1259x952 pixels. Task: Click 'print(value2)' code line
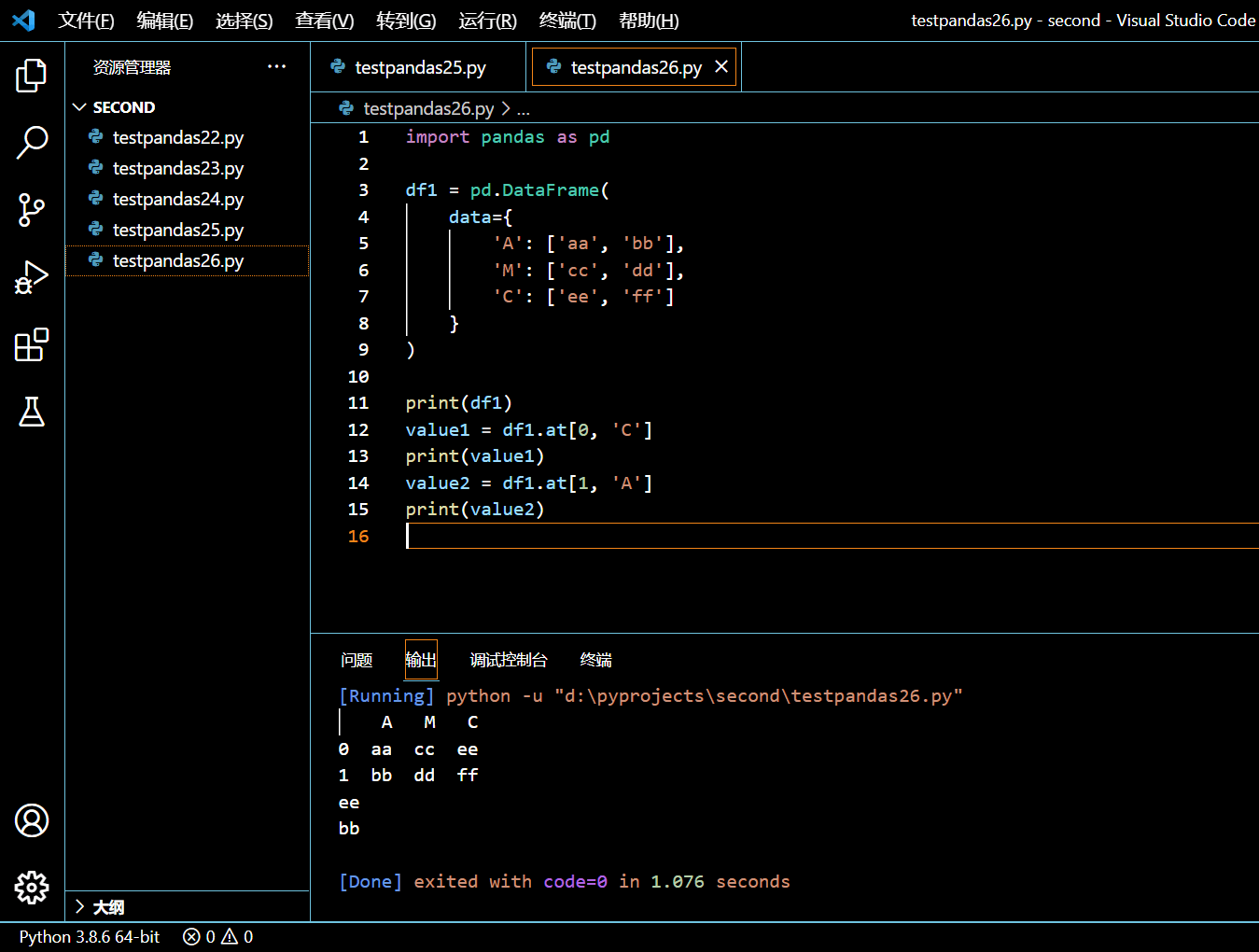(474, 510)
